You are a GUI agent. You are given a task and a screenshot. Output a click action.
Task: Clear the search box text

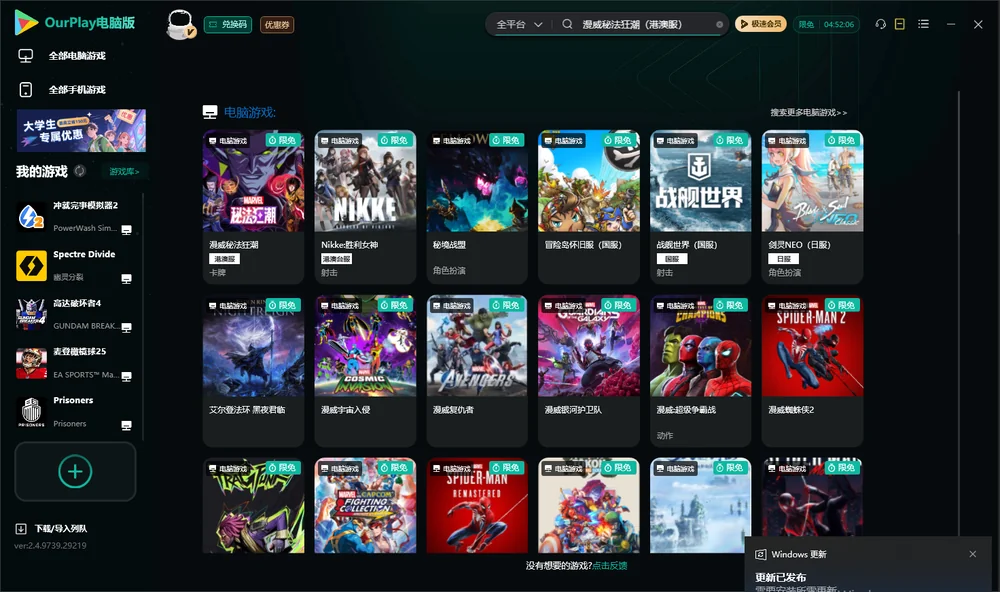719,25
